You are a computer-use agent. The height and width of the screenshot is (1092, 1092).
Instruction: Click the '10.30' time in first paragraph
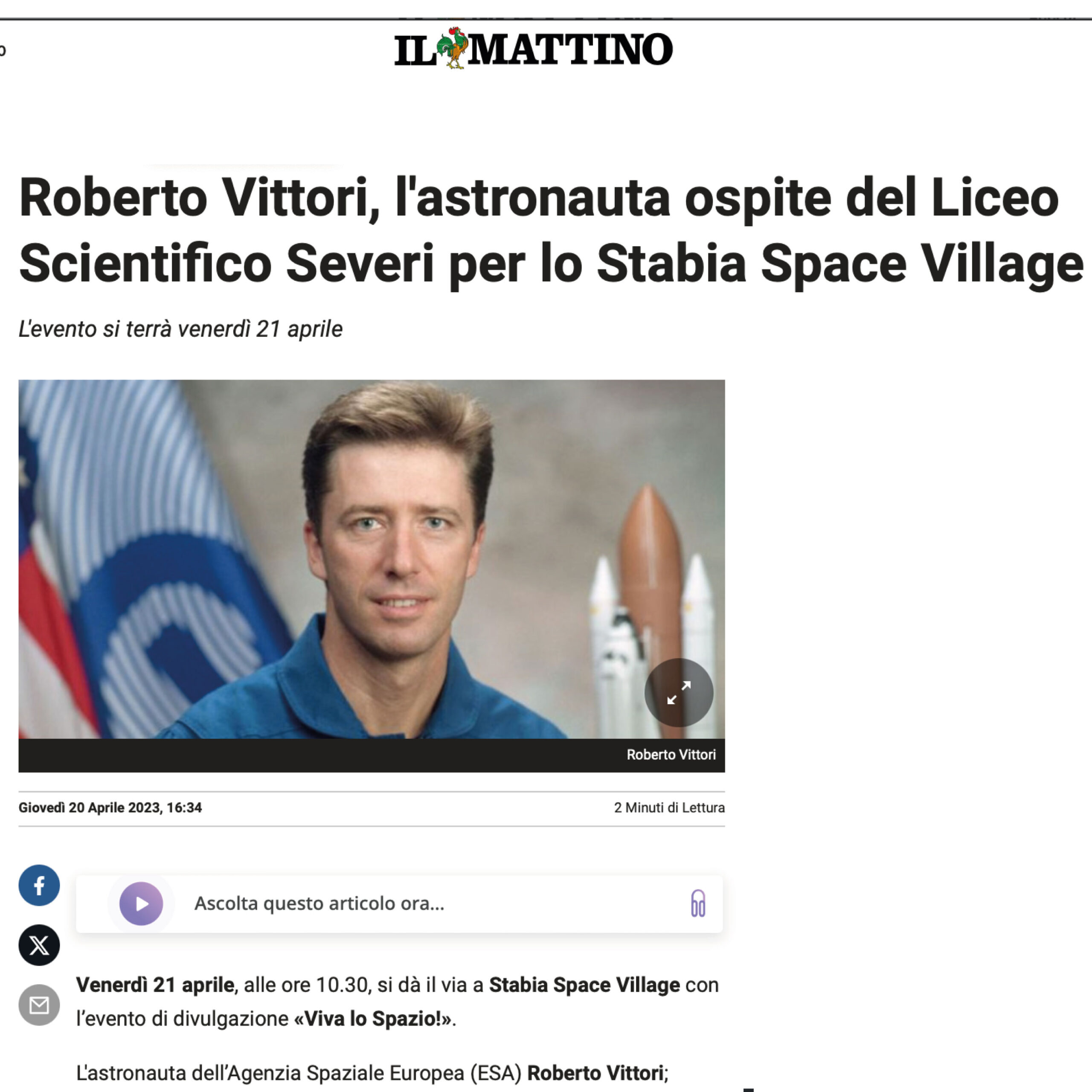(x=342, y=985)
